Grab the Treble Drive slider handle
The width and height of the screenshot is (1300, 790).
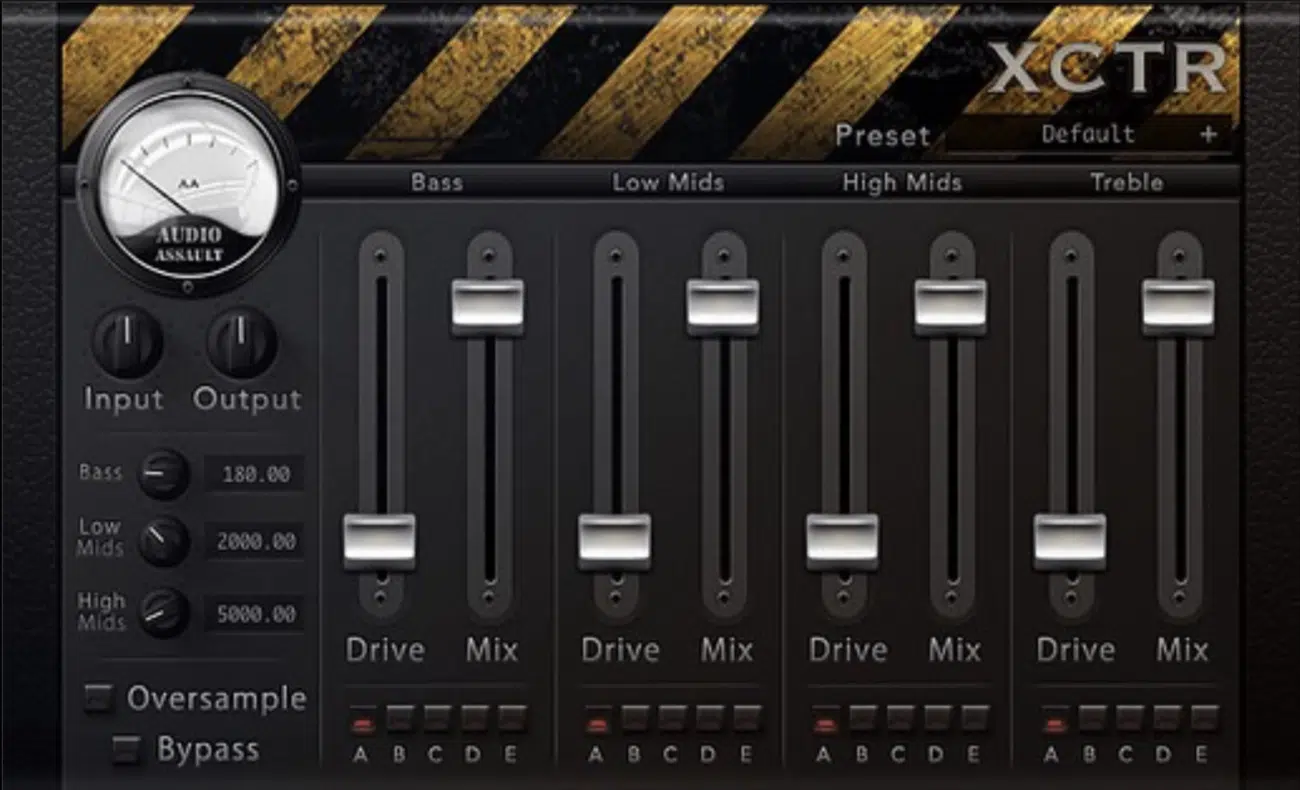(1070, 541)
